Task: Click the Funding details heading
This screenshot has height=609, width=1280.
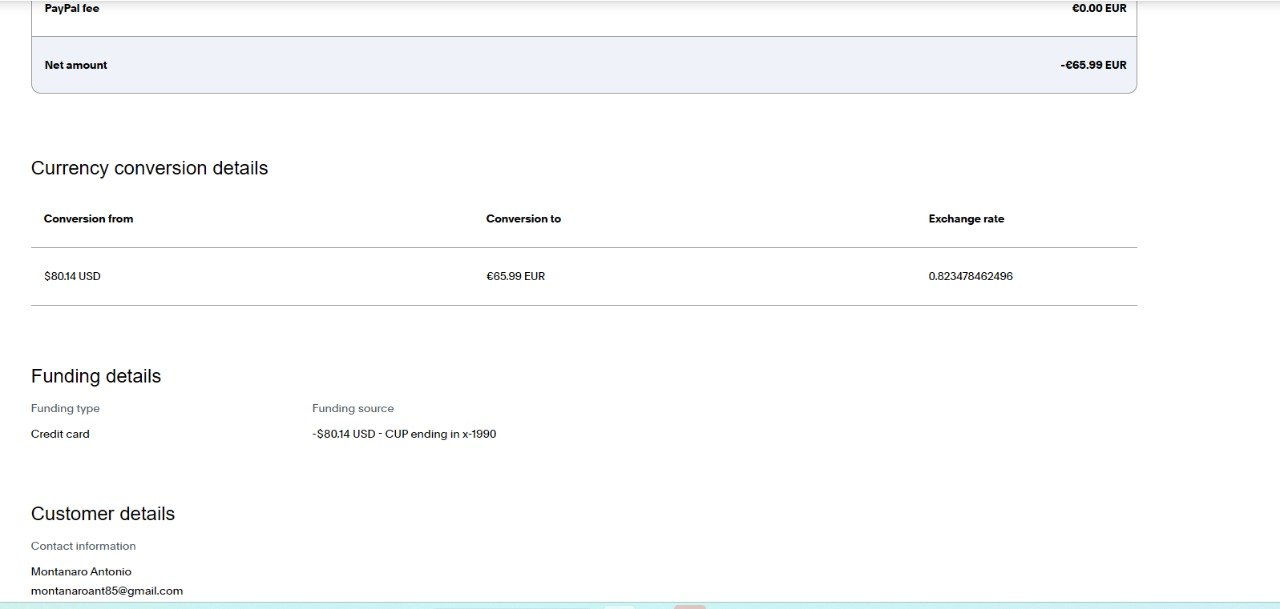Action: click(x=96, y=376)
